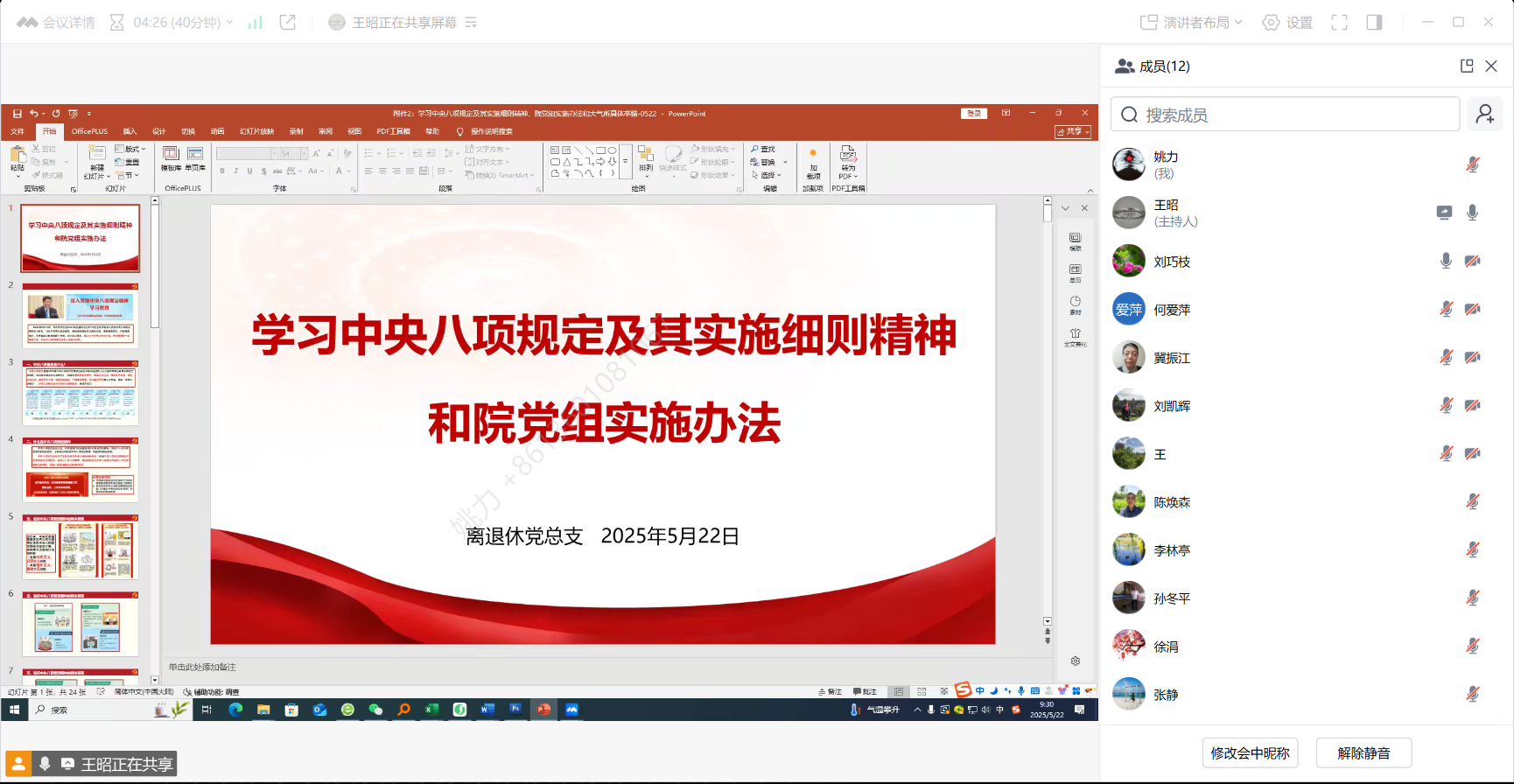Screen dimensions: 1514x784
Task: Unmute 姚力's muted microphone
Action: point(1473,164)
